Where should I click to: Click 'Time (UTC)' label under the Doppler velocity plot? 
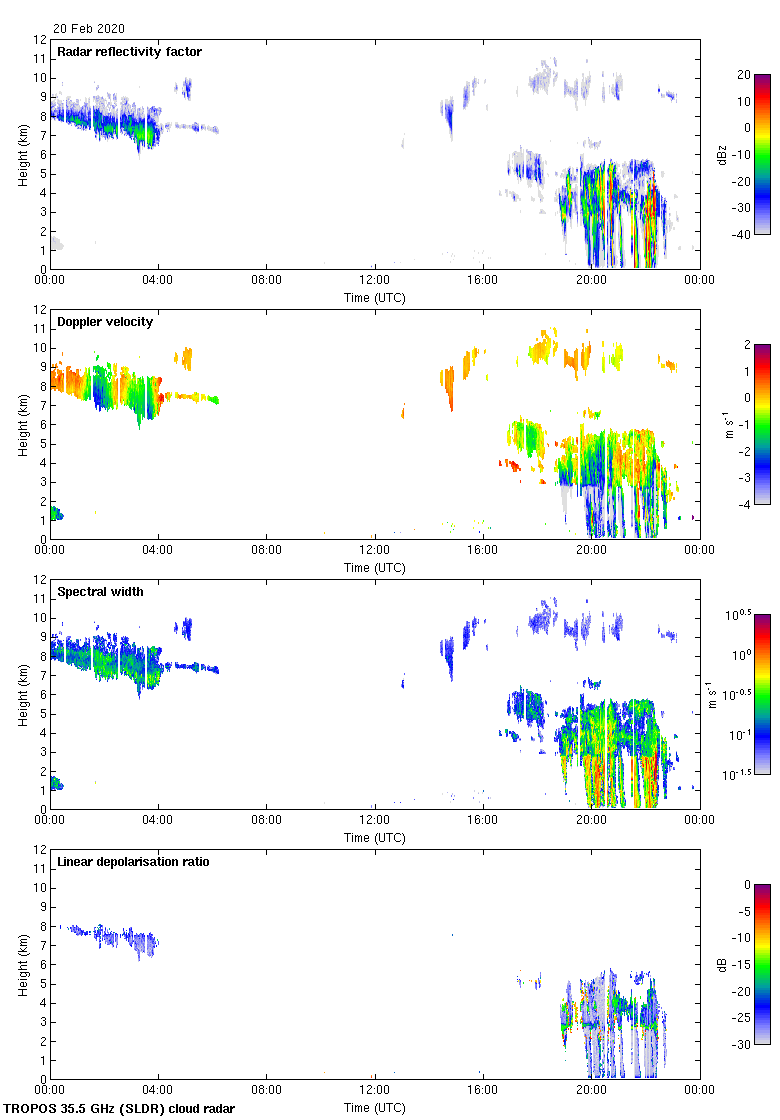(375, 567)
